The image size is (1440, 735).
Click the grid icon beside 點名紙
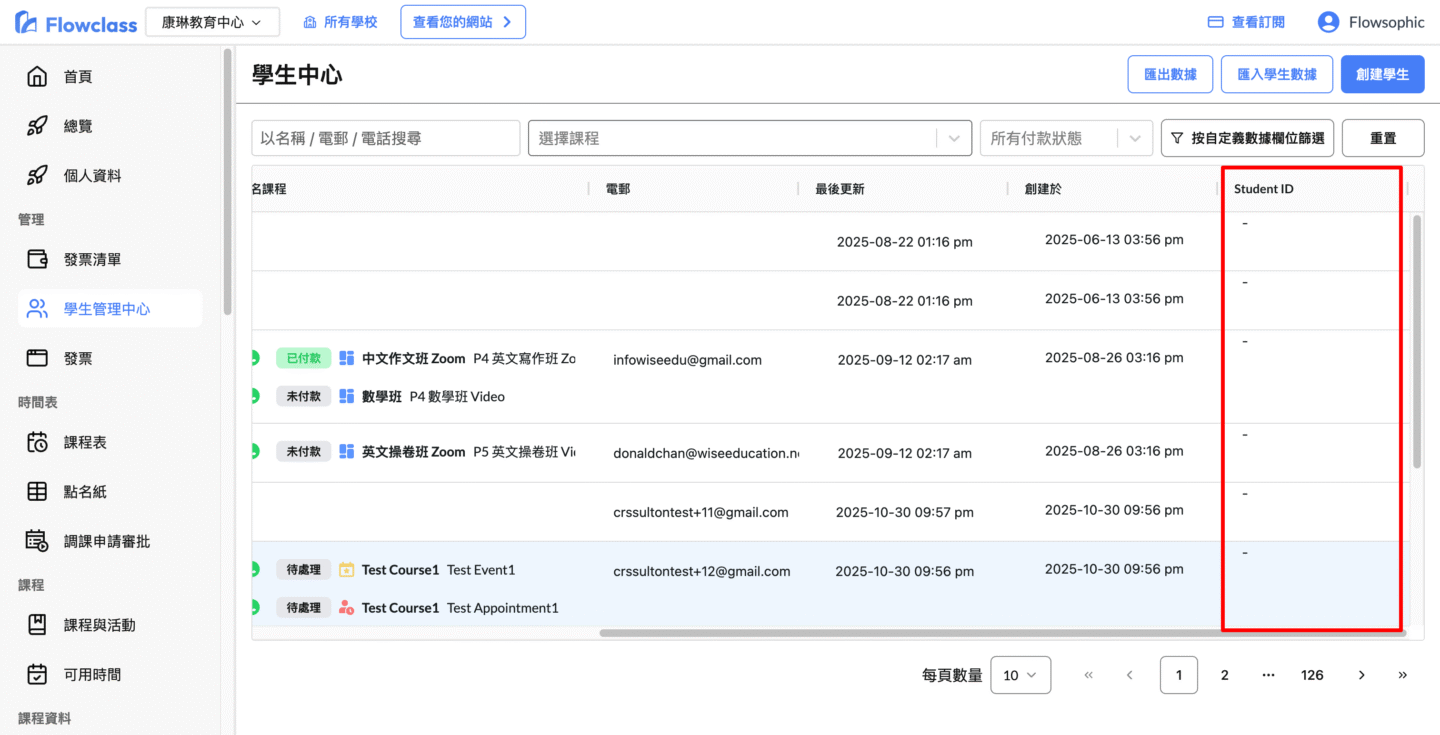(37, 491)
